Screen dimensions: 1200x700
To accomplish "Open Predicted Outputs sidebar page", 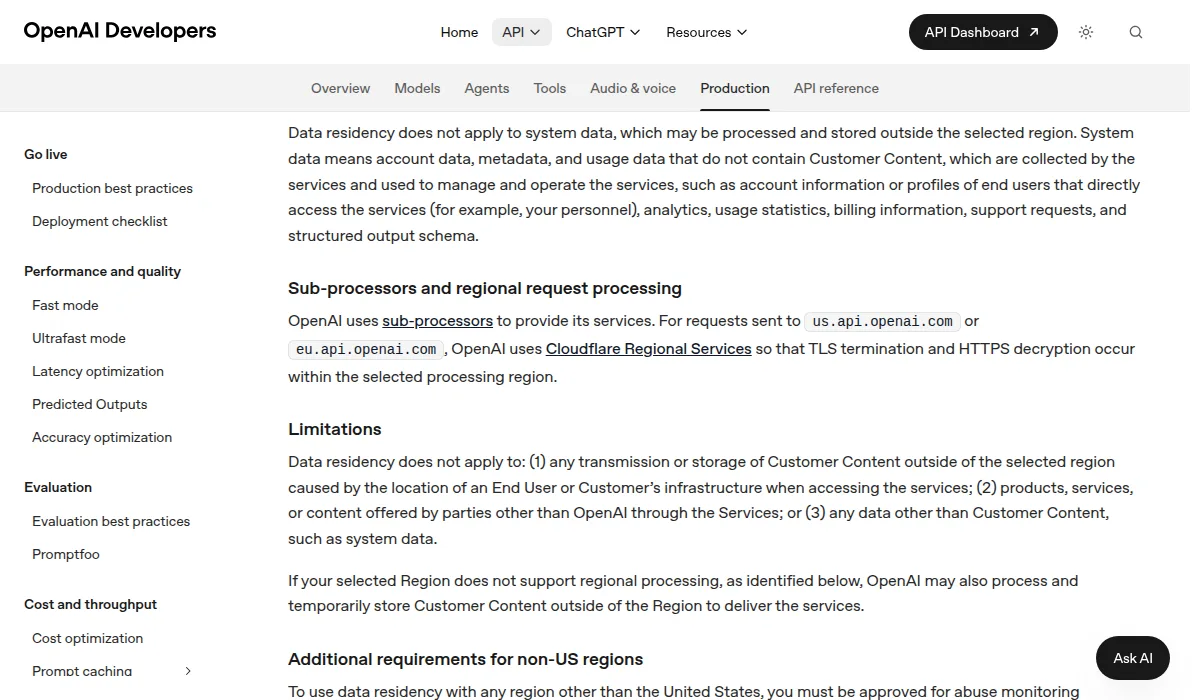I will [x=90, y=404].
